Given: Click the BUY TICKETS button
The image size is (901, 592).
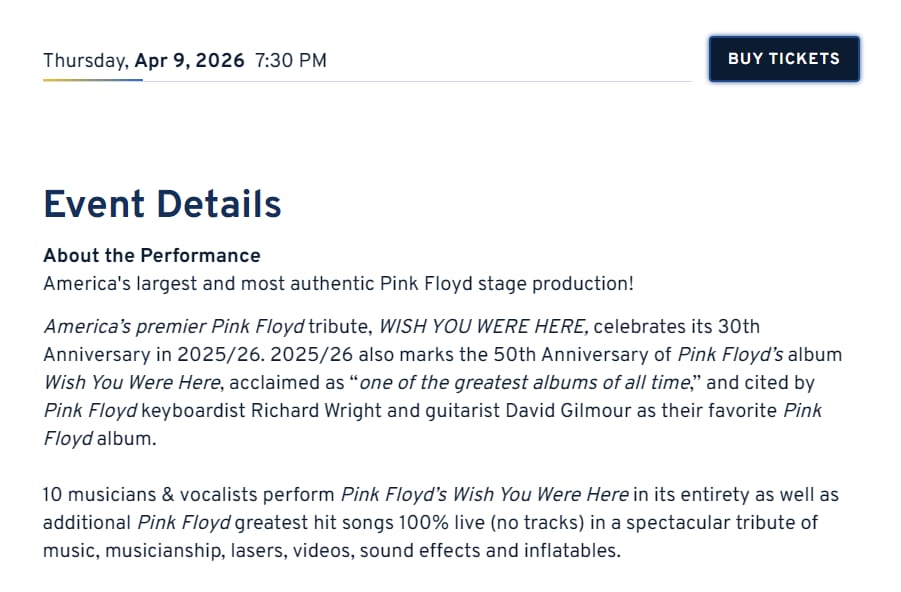Looking at the screenshot, I should [783, 59].
